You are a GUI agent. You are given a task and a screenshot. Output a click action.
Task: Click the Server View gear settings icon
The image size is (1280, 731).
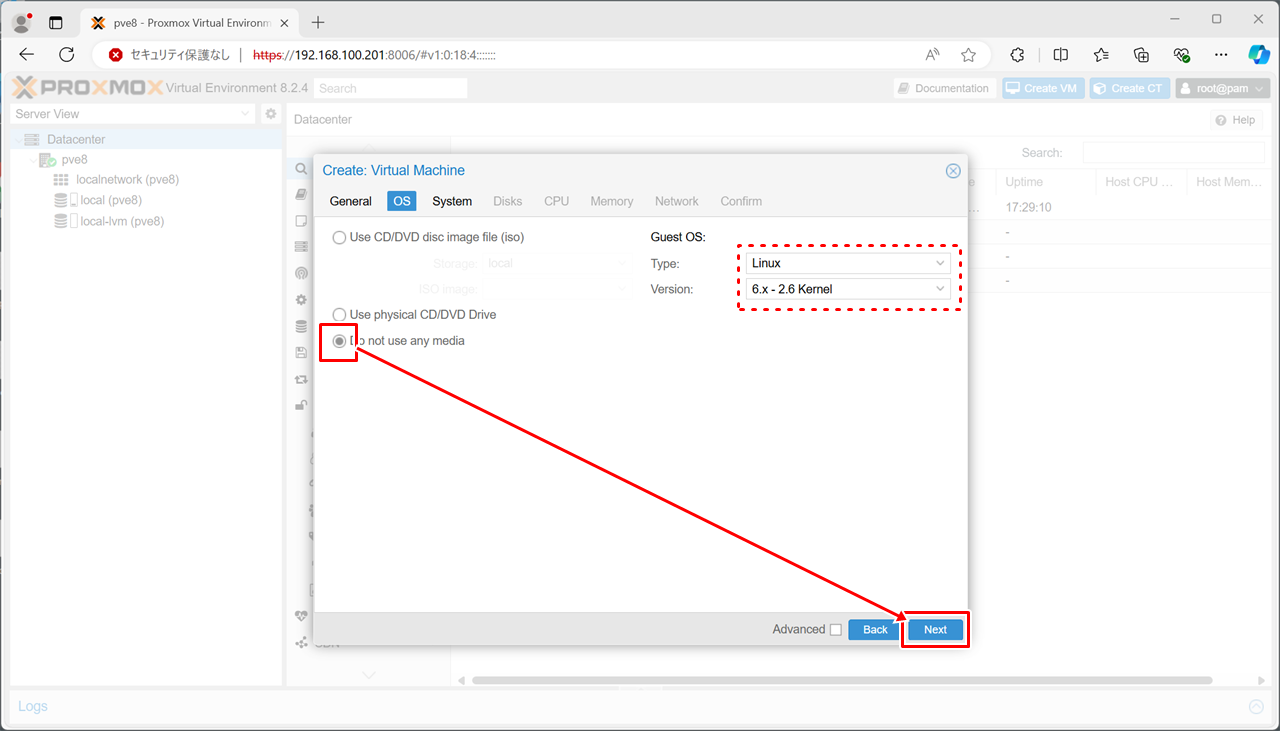270,114
